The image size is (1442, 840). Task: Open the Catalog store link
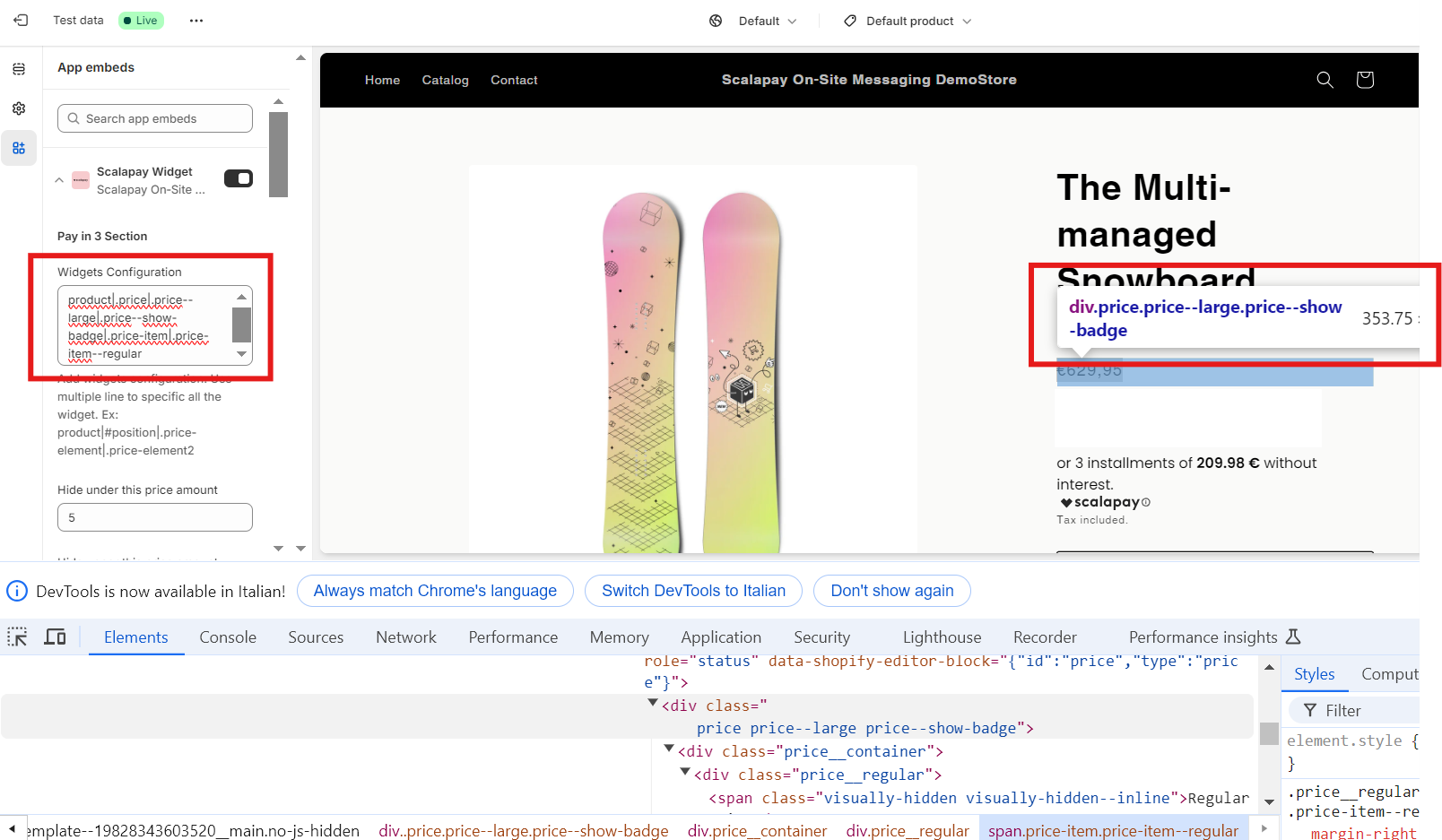pyautogui.click(x=446, y=80)
